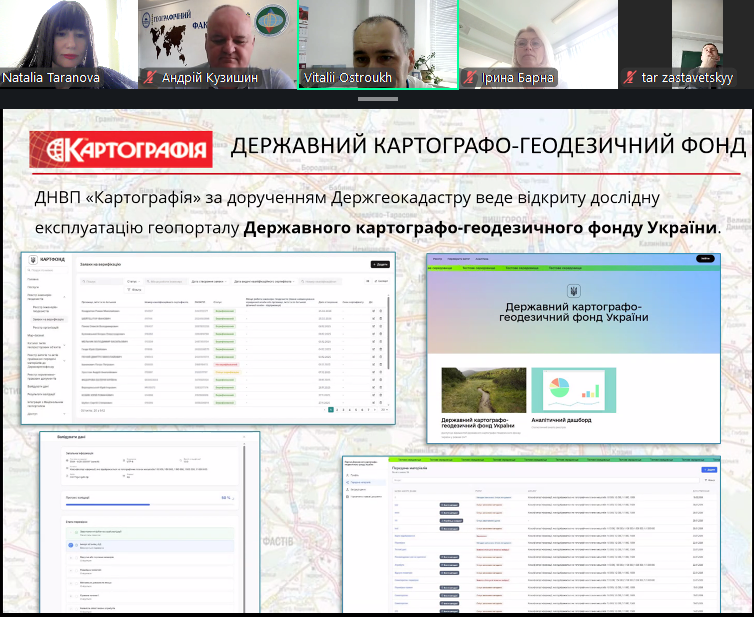Click heading ДЕРЖАВНИЙ КАРТОГРАФО-ГЕОДЕЗИЧНИЙ ФОНД
Viewport: 754px width, 617px height.
pos(488,146)
